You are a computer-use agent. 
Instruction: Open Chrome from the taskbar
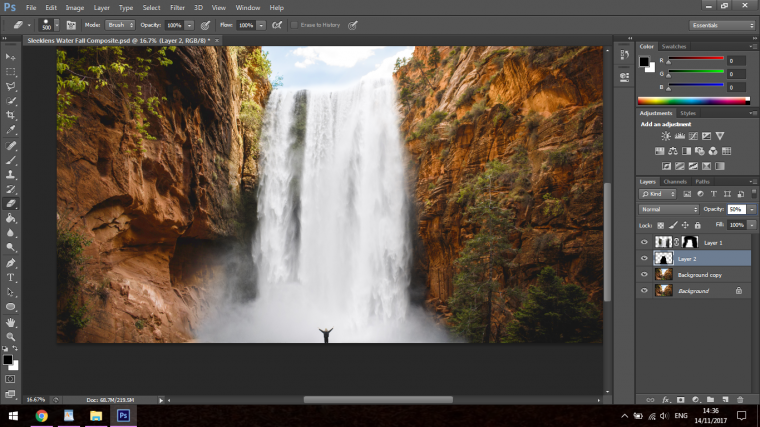42,416
